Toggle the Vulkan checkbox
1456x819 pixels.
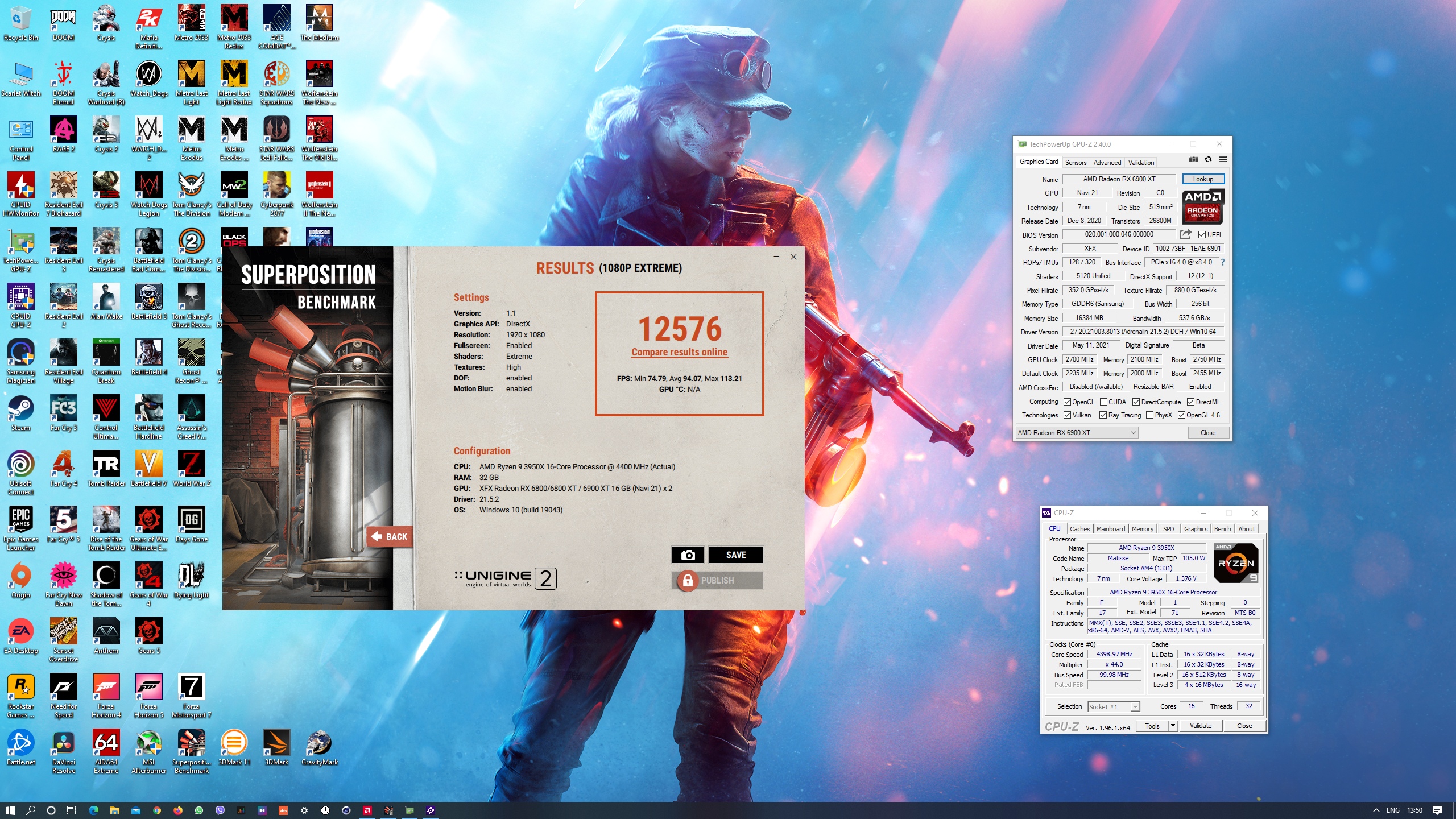tap(1068, 415)
